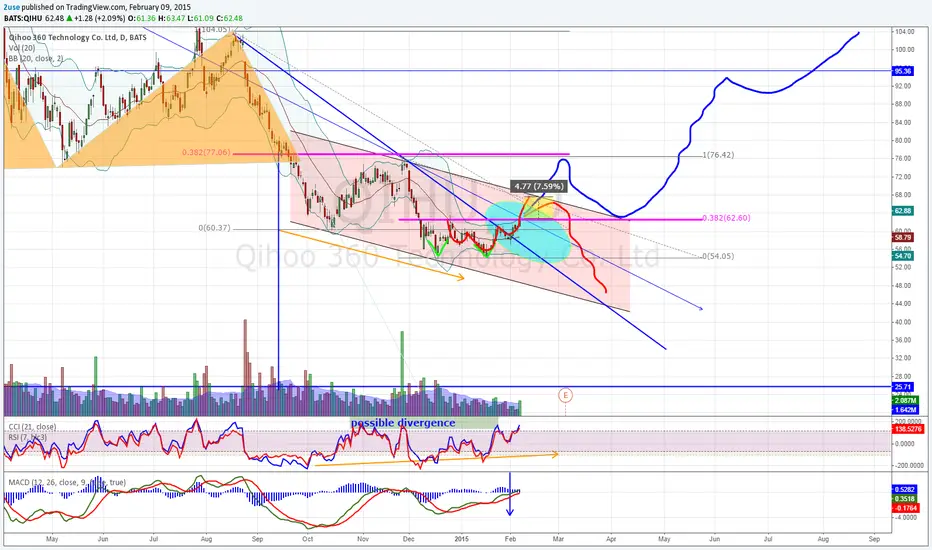Click the 0.3518 MACD signal tag

tap(905, 499)
